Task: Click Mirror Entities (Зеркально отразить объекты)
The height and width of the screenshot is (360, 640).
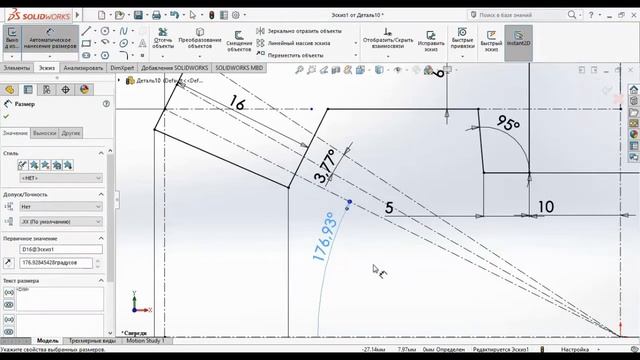Action: click(x=300, y=31)
